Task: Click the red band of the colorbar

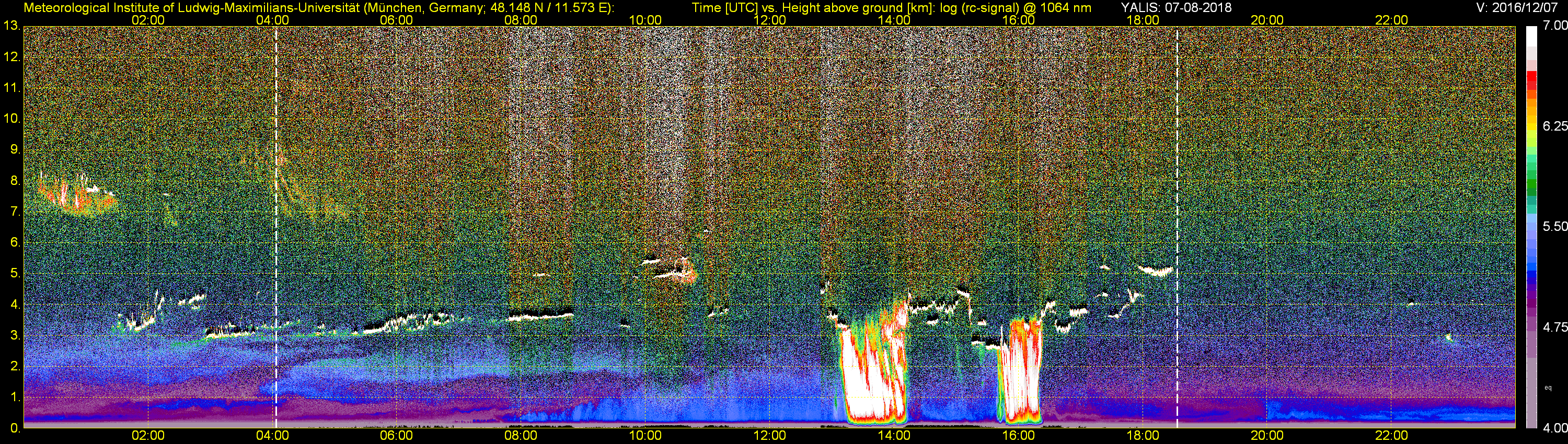Action: click(x=1531, y=81)
